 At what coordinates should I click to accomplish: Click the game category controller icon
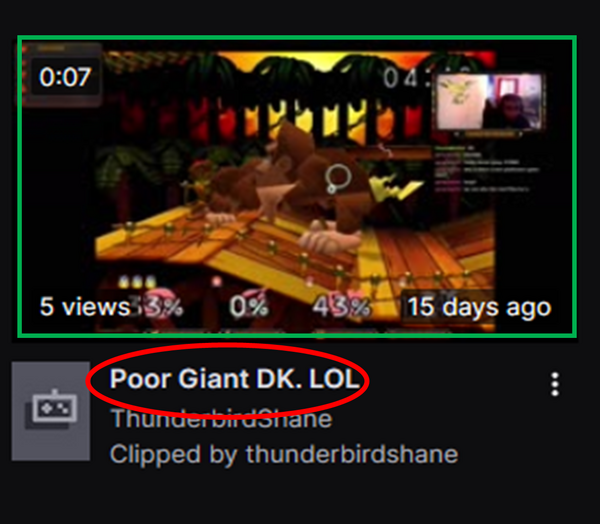[51, 411]
